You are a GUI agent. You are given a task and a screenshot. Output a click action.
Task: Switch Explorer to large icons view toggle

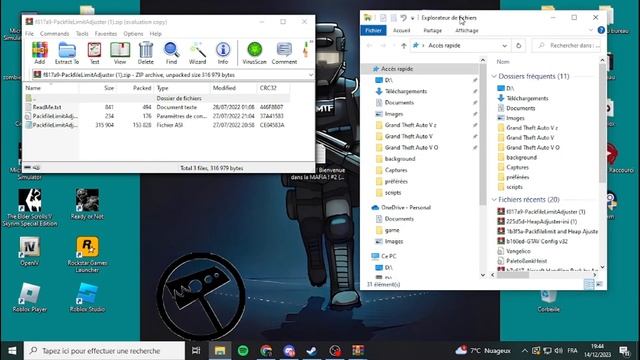point(599,284)
